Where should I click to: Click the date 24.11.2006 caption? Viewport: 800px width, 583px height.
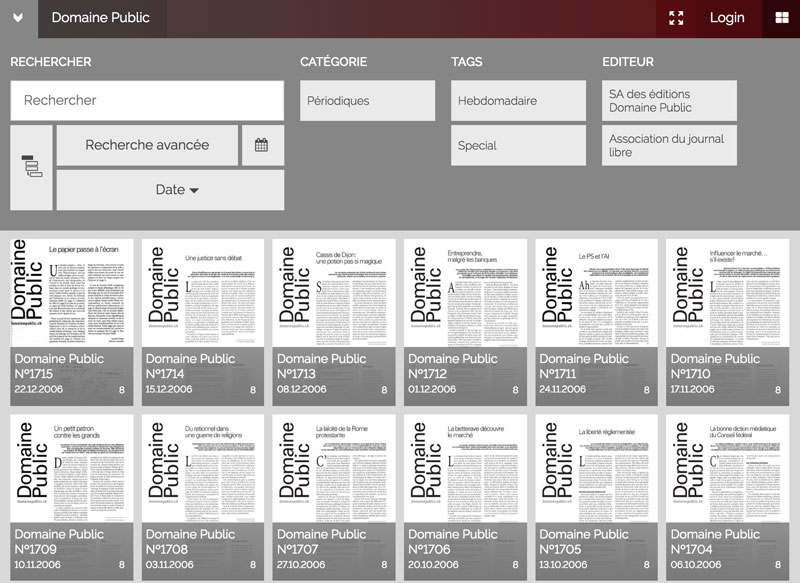click(563, 389)
